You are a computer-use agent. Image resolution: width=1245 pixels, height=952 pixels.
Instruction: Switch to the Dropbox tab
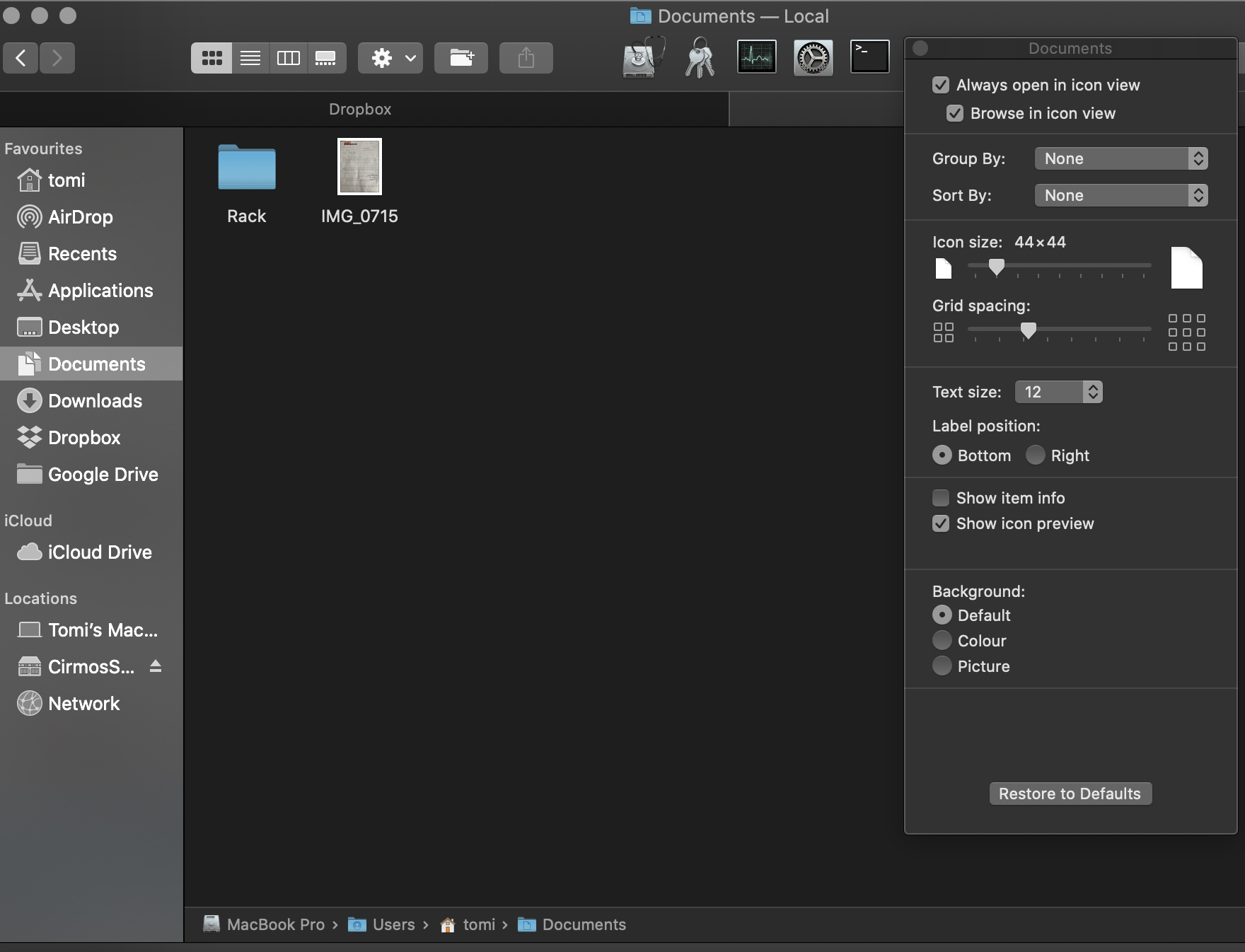click(360, 109)
